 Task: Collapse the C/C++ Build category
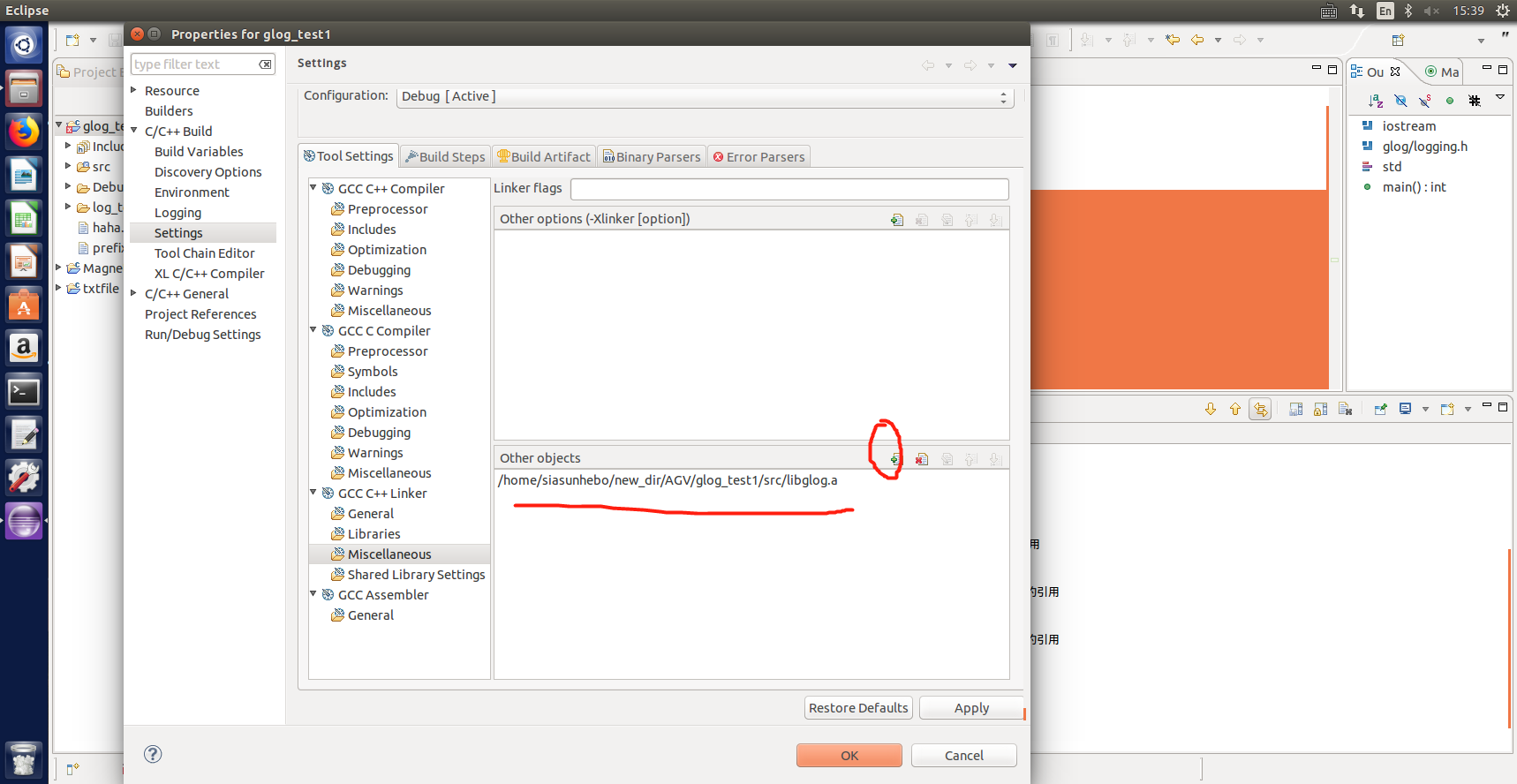pyautogui.click(x=134, y=131)
